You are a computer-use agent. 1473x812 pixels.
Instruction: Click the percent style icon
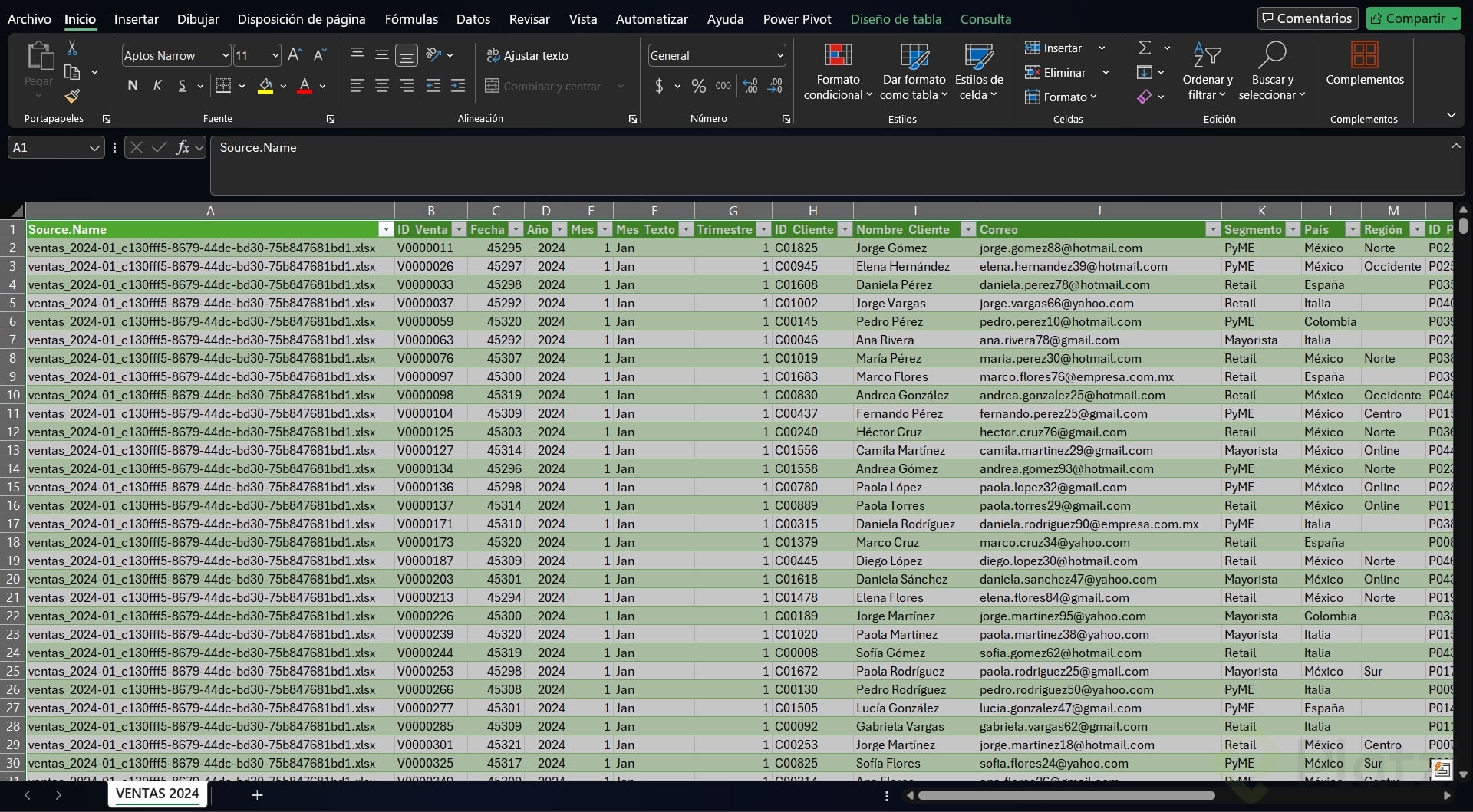click(698, 87)
